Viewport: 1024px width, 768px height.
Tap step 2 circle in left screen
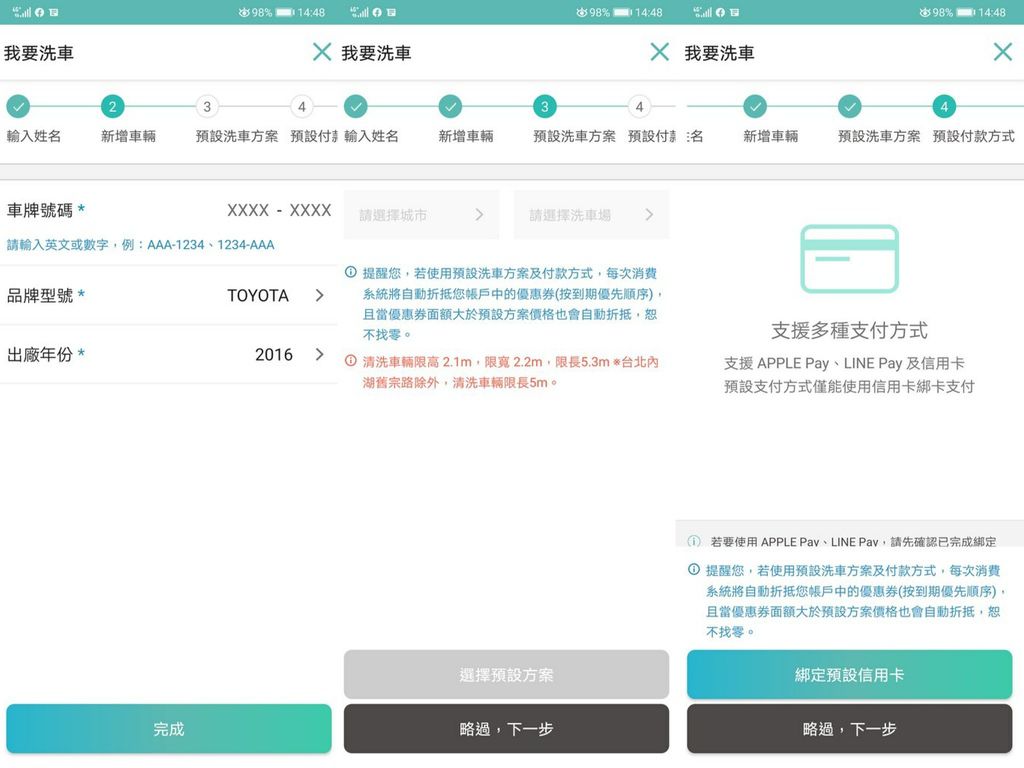click(x=112, y=106)
